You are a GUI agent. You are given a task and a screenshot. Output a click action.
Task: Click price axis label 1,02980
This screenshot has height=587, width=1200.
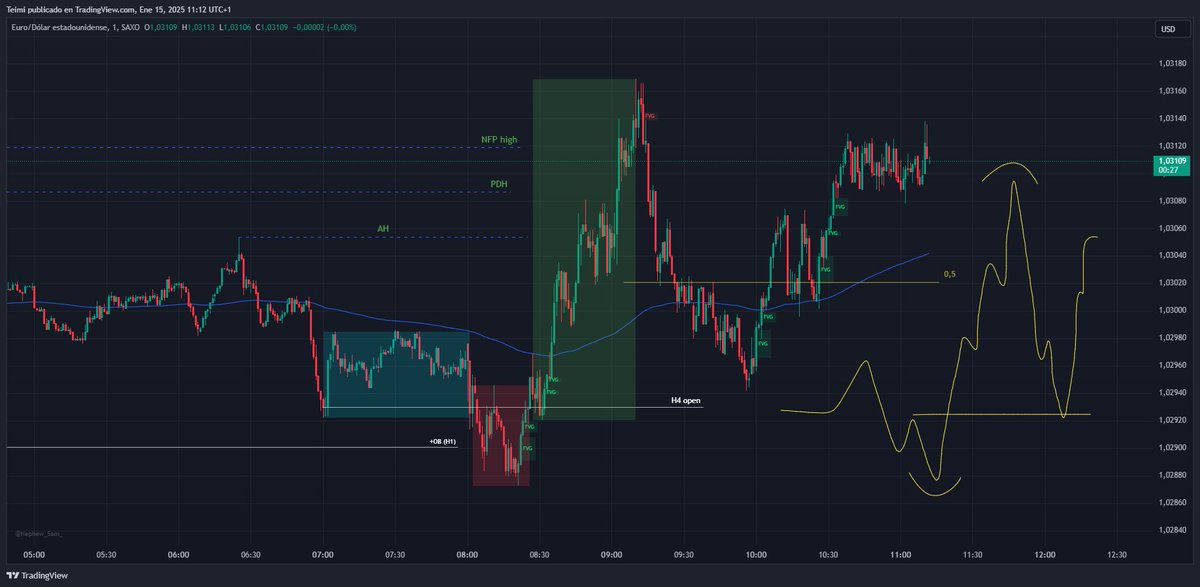point(1170,338)
